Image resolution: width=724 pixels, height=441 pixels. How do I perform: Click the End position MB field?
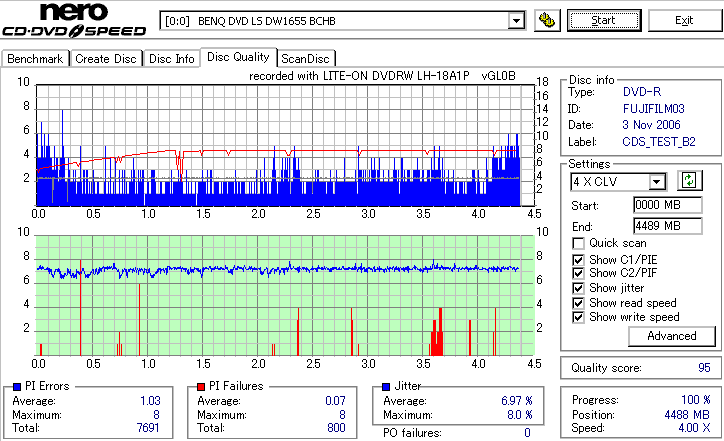(x=668, y=226)
